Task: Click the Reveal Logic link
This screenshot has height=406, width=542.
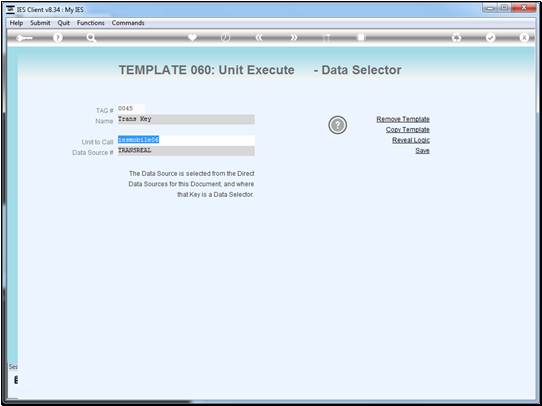Action: point(411,140)
